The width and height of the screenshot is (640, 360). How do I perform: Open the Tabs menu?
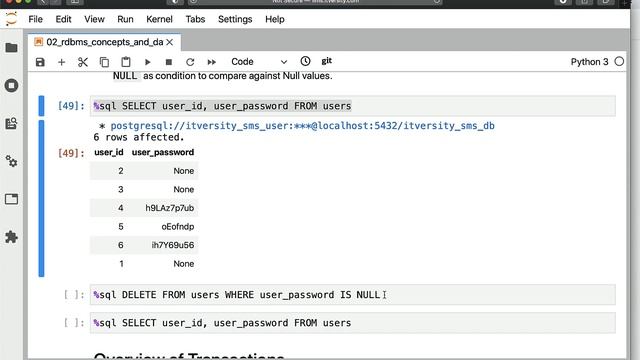click(x=195, y=19)
